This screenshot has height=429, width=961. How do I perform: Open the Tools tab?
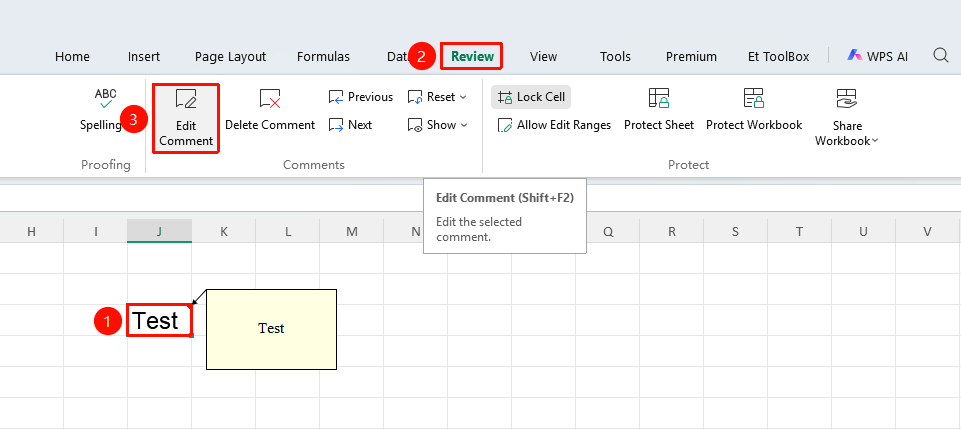[x=615, y=56]
